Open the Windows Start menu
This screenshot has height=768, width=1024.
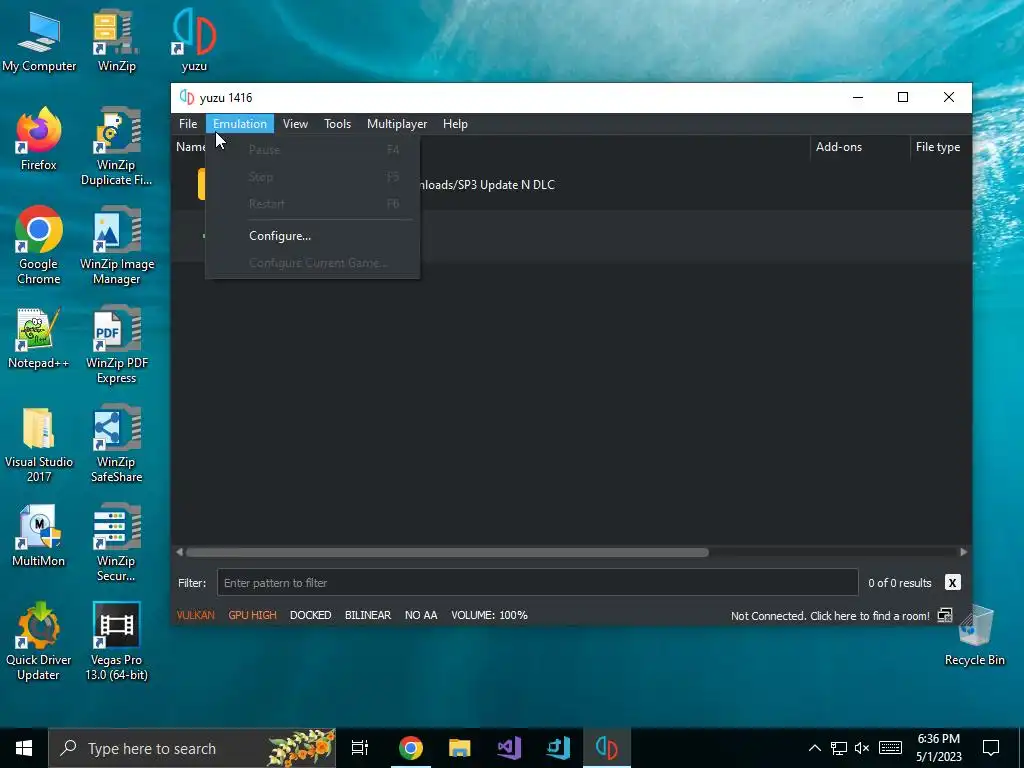[x=24, y=748]
